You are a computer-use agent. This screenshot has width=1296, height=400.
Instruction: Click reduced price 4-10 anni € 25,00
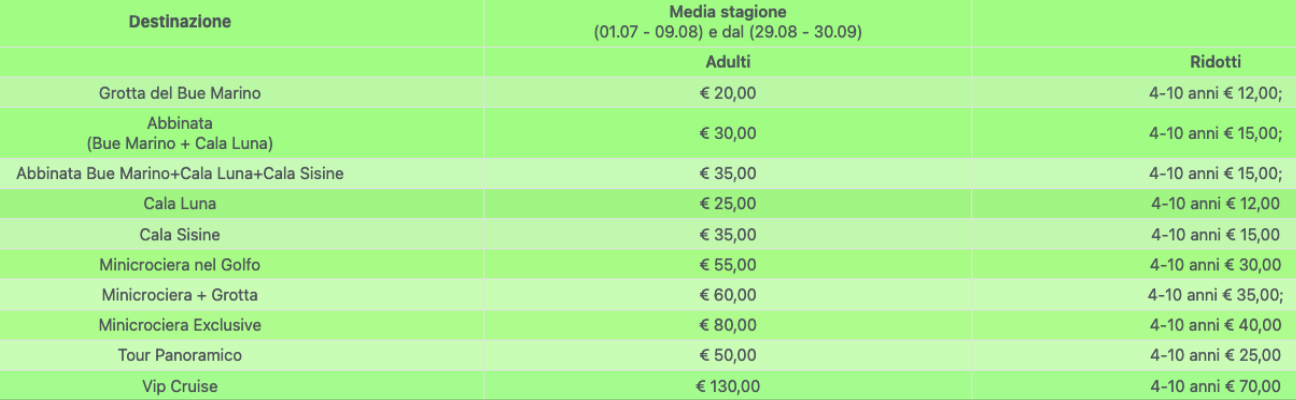1215,355
